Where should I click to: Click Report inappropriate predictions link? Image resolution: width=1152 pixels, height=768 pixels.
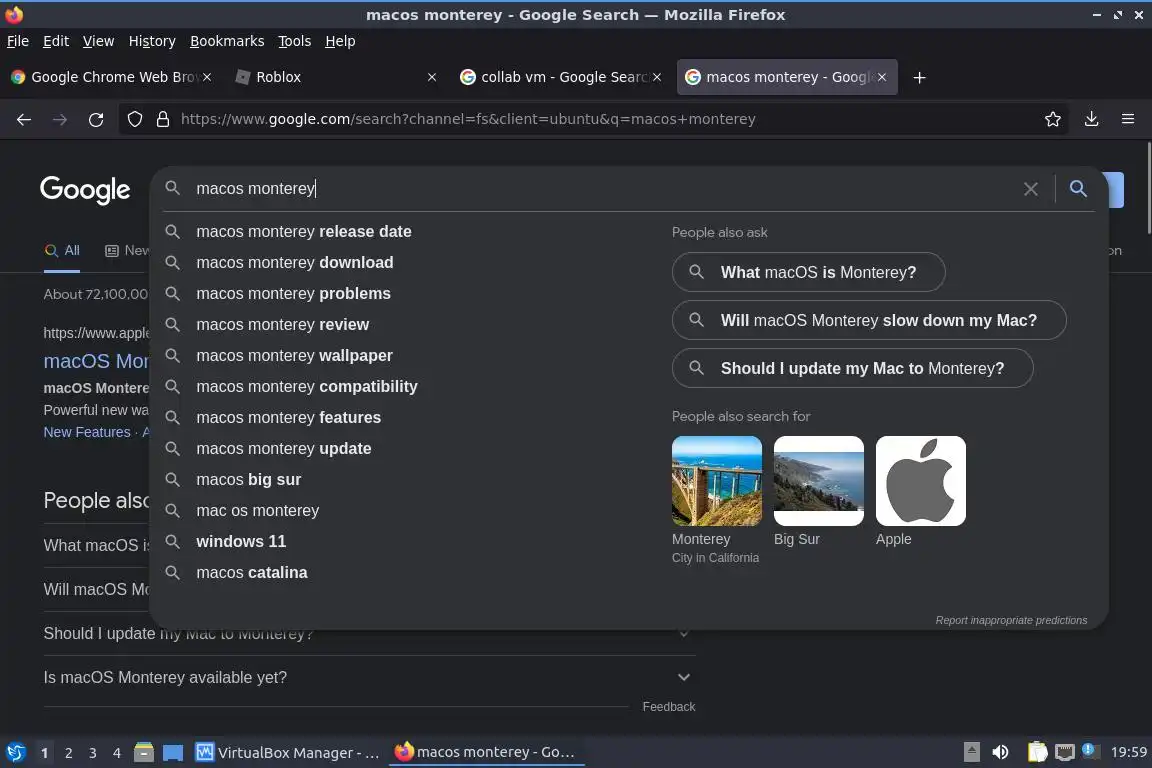point(1011,620)
